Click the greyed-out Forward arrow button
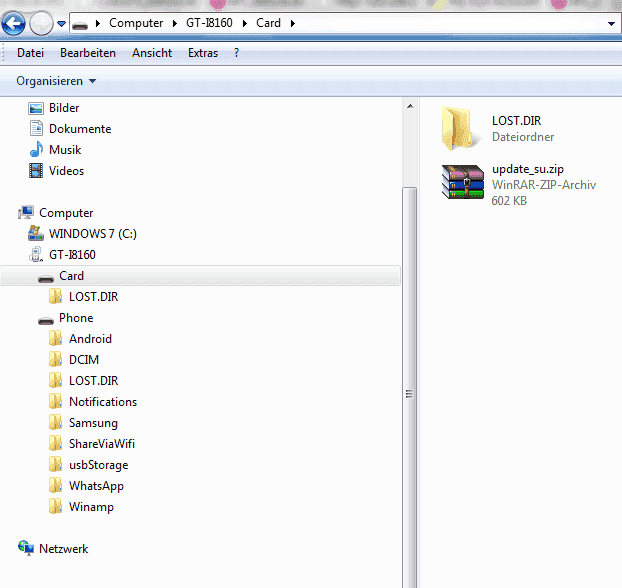The width and height of the screenshot is (622, 588). pyautogui.click(x=41, y=23)
